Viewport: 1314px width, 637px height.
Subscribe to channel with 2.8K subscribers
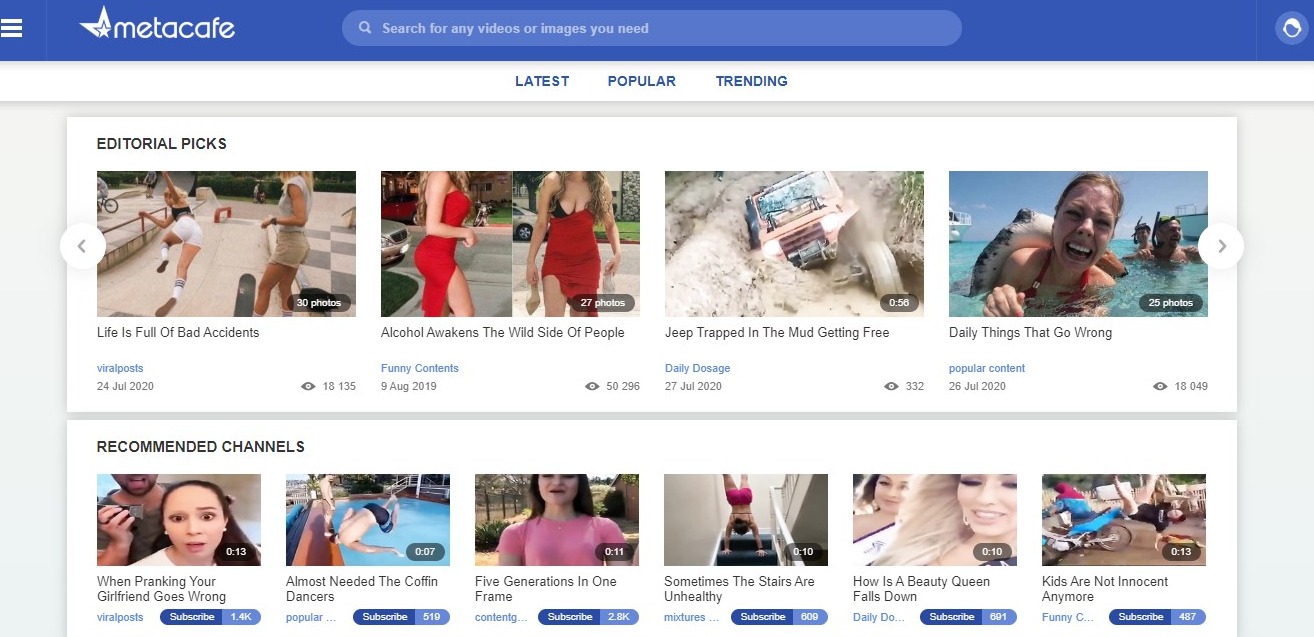tap(570, 617)
